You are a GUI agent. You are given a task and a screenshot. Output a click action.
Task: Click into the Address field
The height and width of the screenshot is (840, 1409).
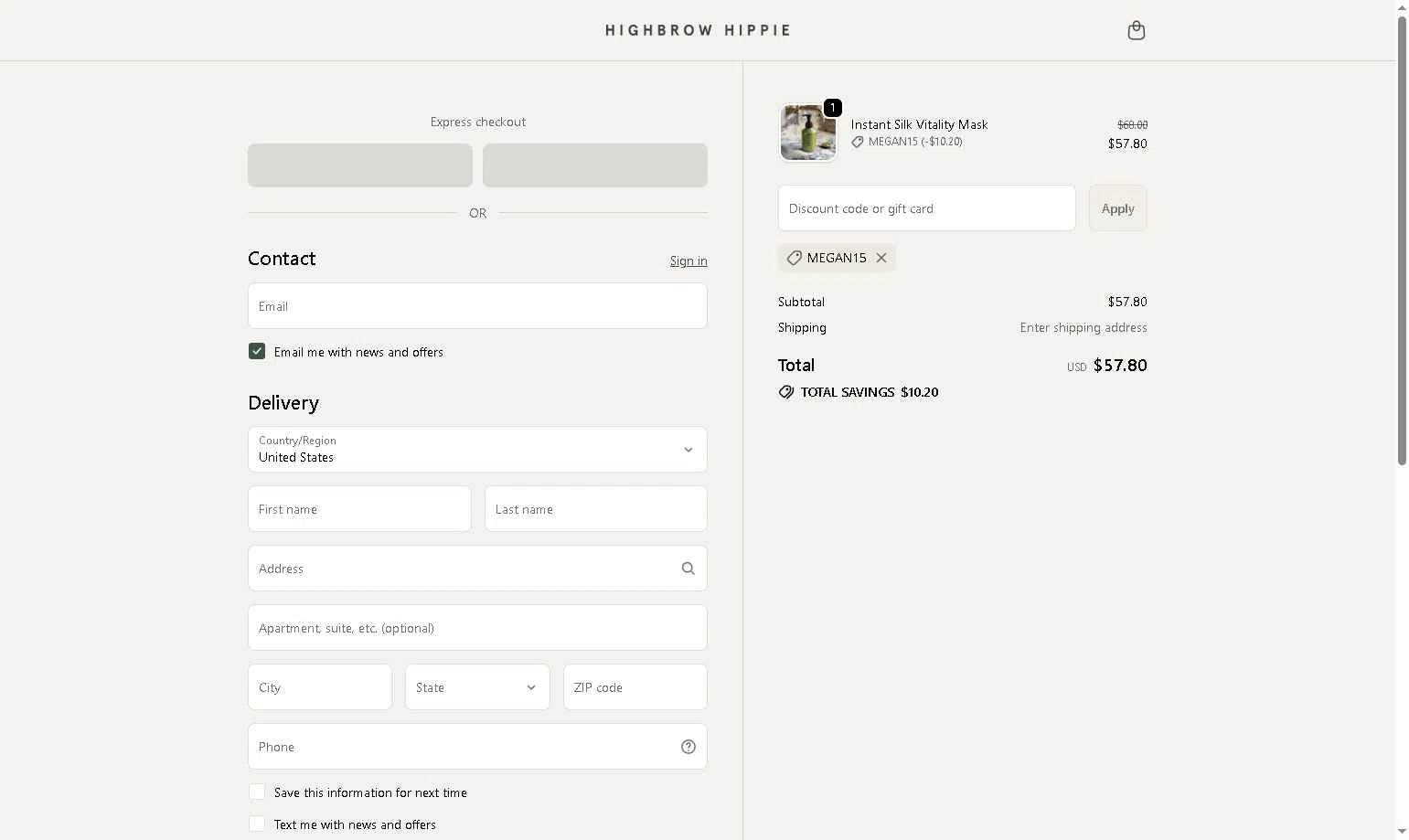[x=477, y=569]
